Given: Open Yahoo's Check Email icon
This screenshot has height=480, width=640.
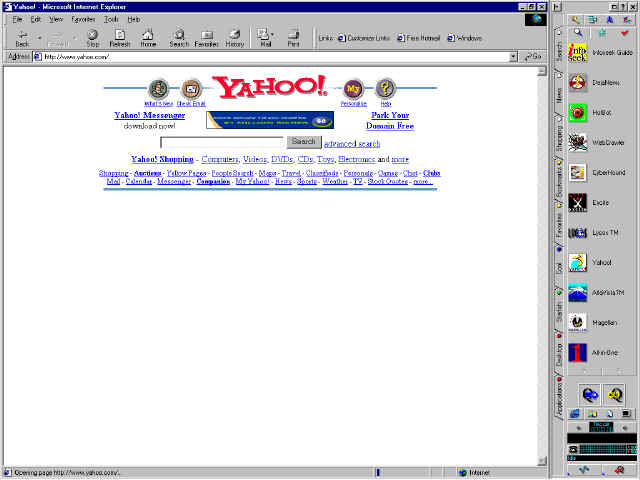Looking at the screenshot, I should (x=191, y=90).
